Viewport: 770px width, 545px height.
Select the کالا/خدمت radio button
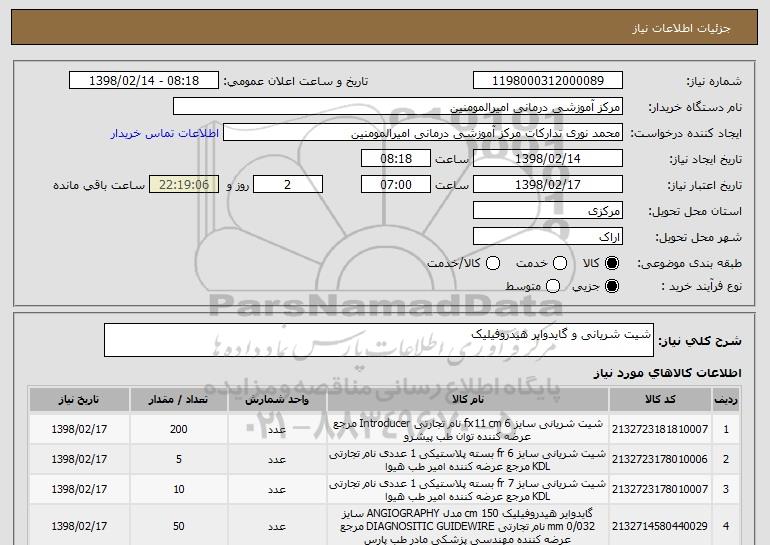coord(493,263)
